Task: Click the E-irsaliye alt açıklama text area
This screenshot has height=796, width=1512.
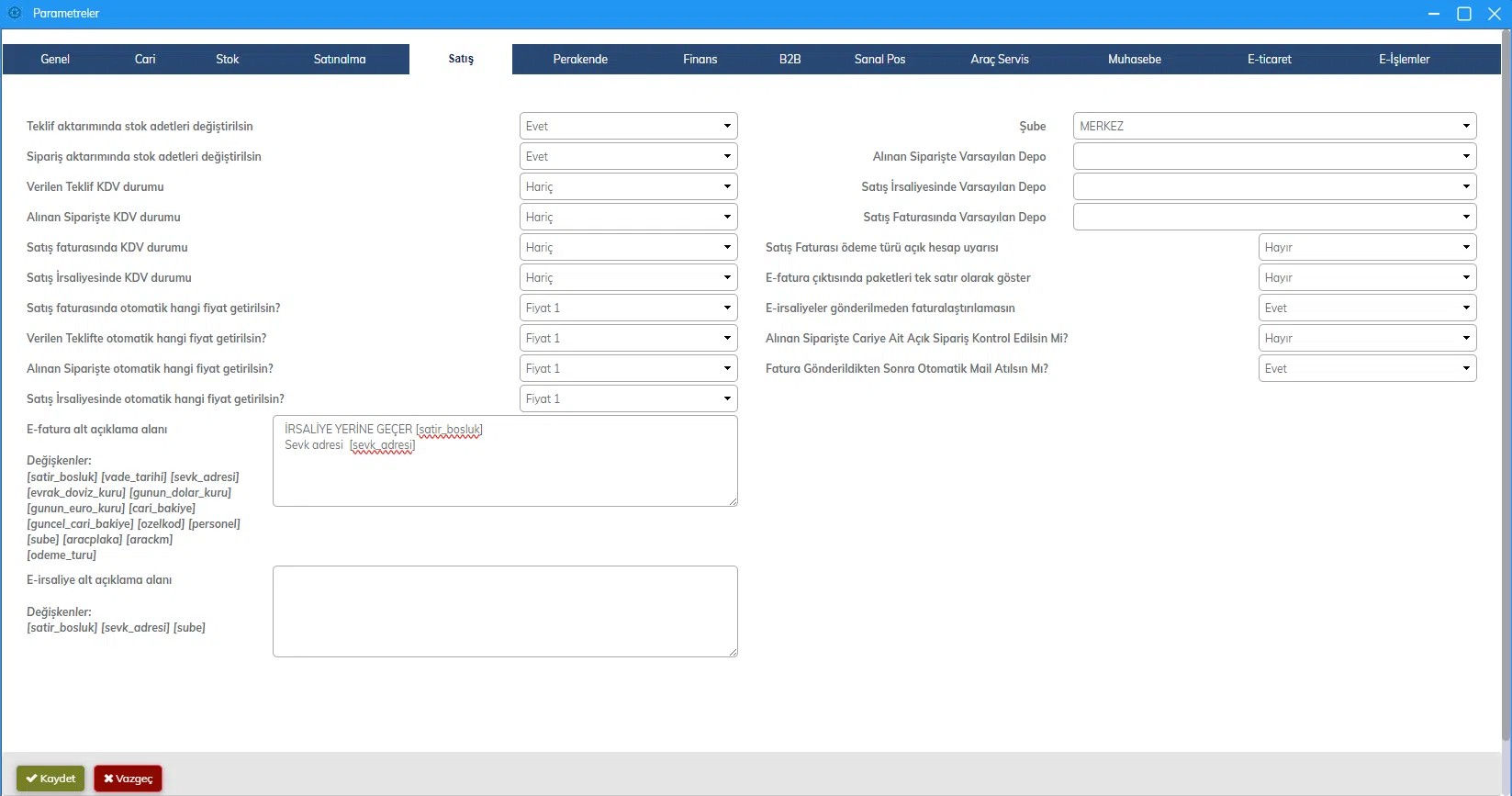Action: 505,611
